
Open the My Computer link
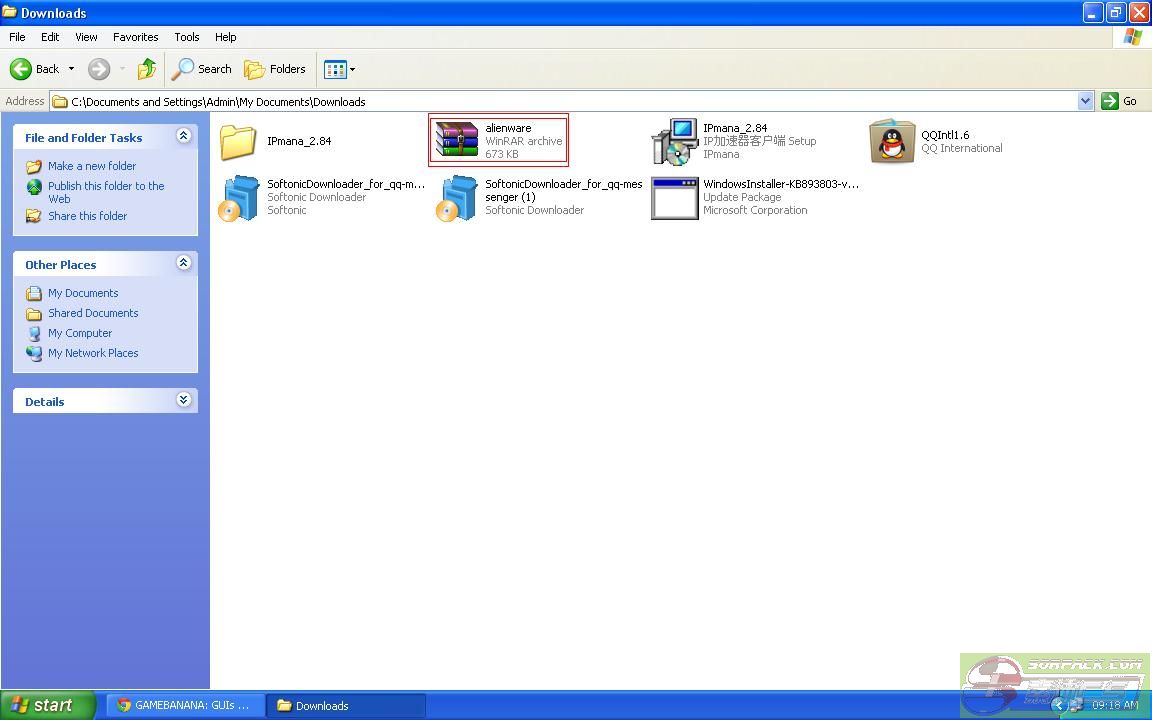click(x=80, y=333)
